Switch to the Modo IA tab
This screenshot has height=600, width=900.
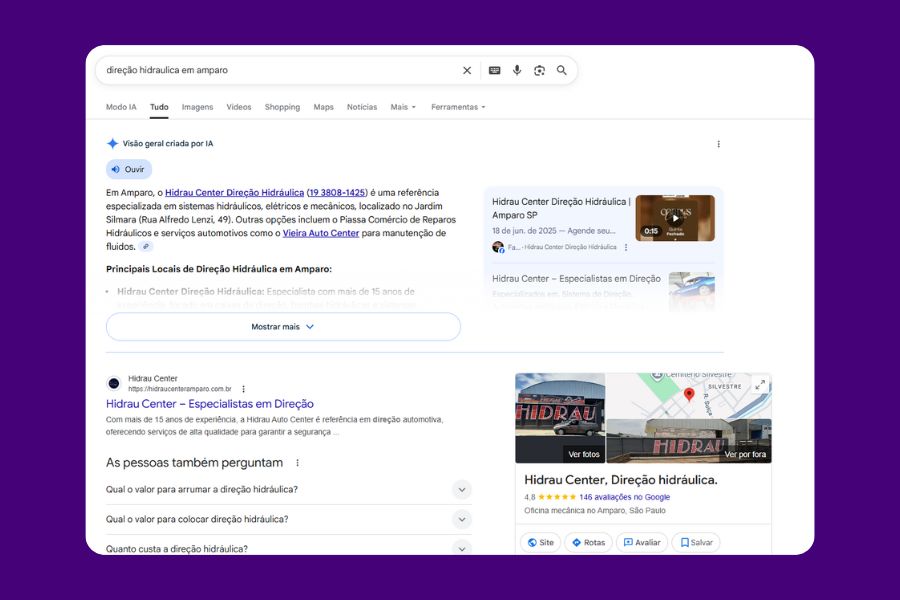coord(121,107)
